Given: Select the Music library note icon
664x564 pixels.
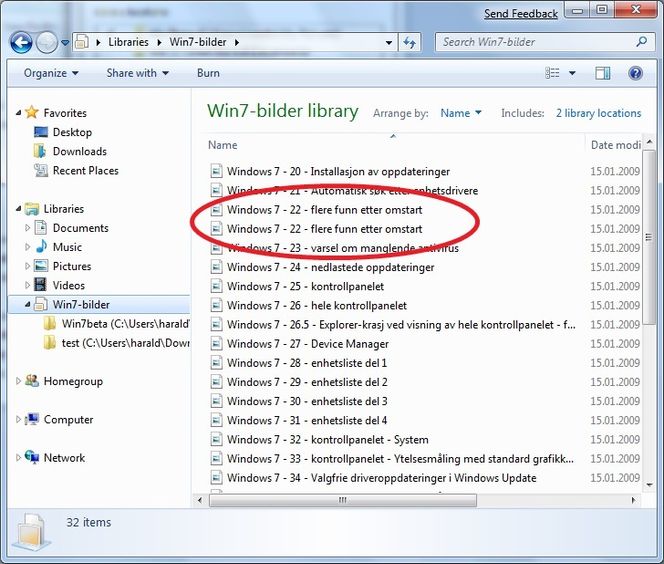Looking at the screenshot, I should 41,247.
